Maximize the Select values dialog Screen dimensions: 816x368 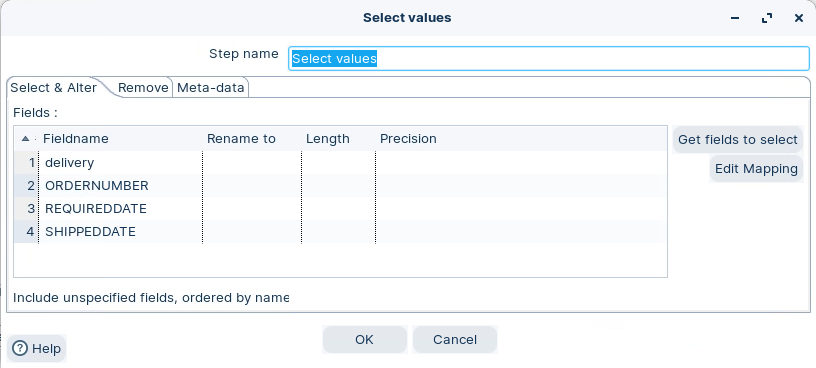767,18
